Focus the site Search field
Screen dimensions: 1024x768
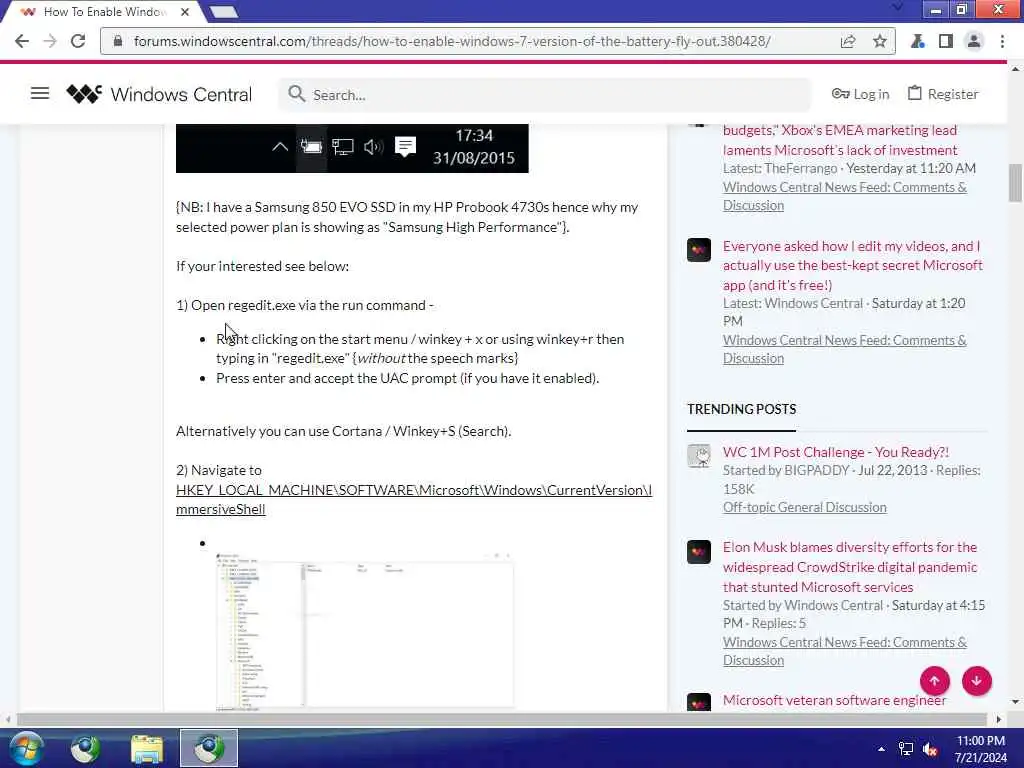coord(545,95)
